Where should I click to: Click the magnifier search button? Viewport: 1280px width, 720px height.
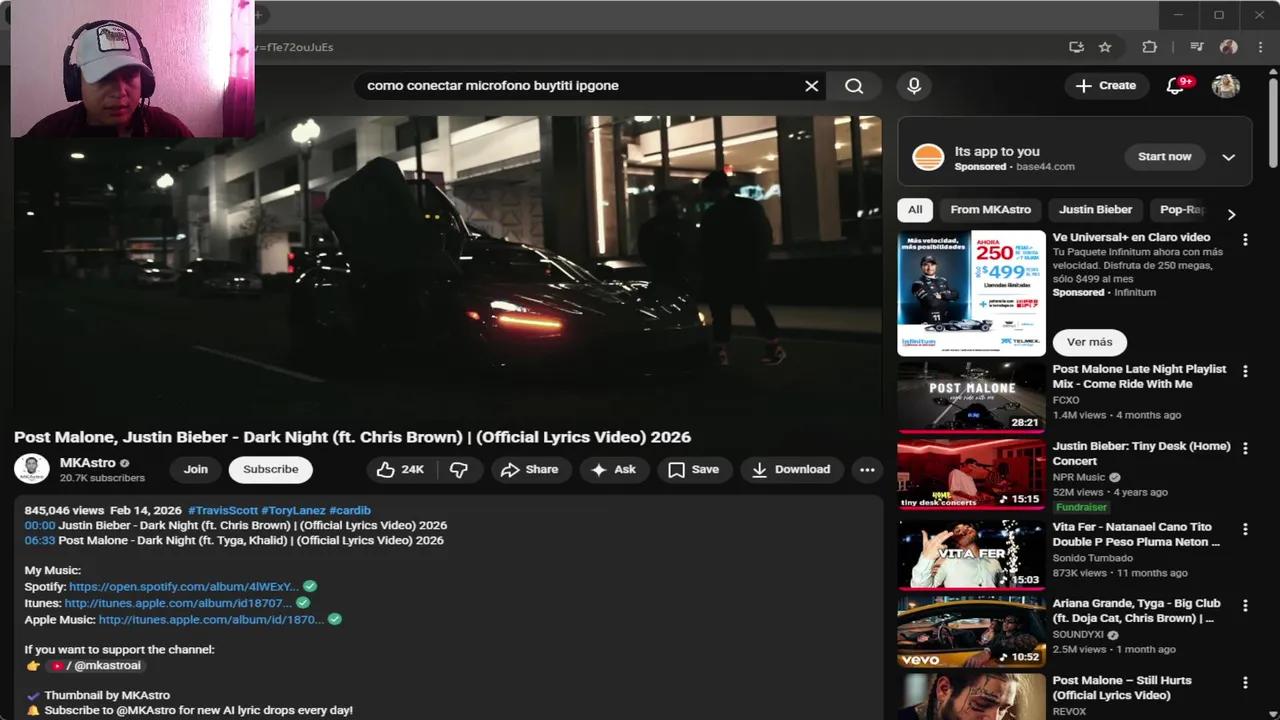tap(854, 86)
